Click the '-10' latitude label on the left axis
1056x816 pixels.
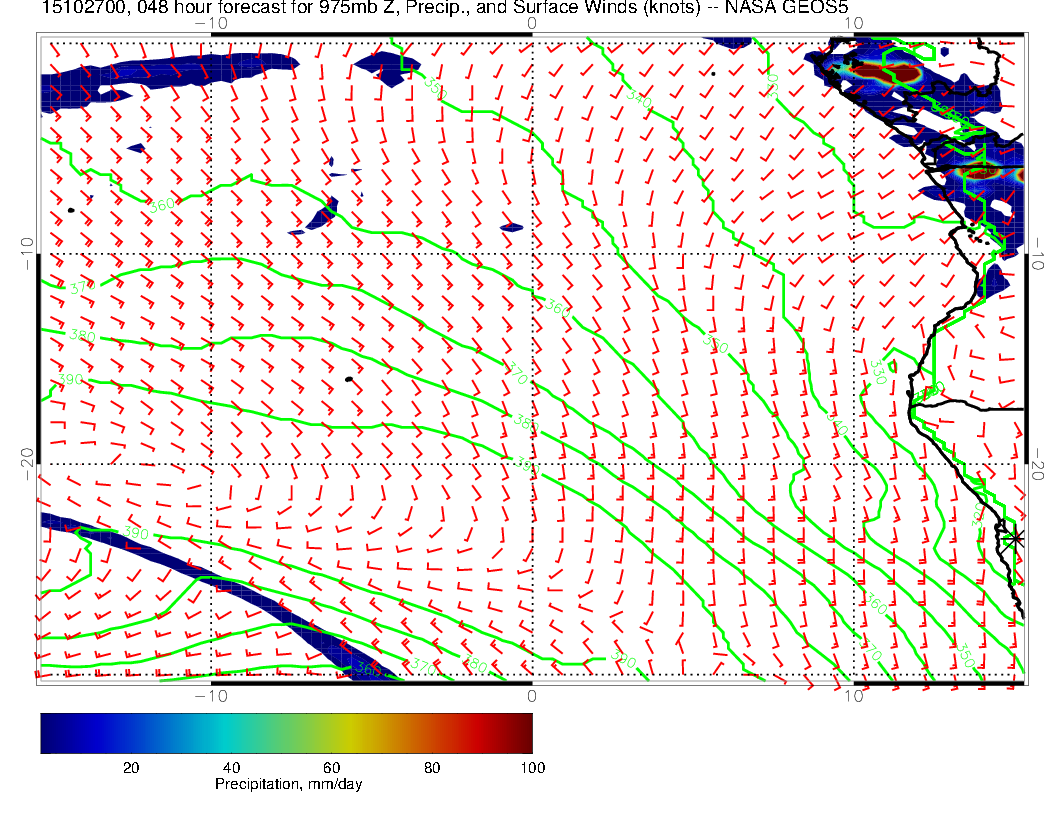click(27, 254)
